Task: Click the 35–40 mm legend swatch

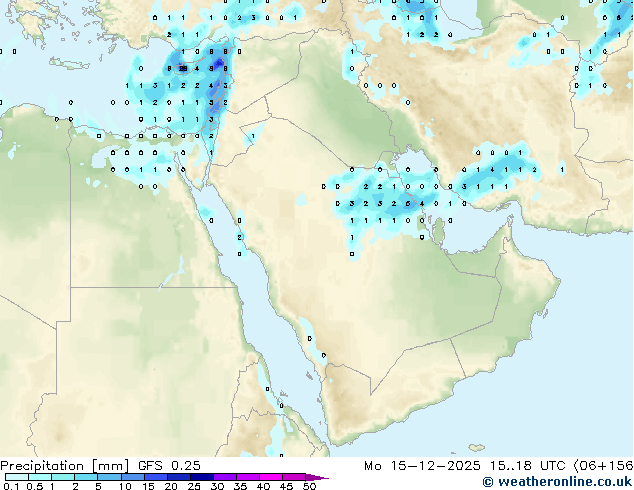Action: (247, 477)
